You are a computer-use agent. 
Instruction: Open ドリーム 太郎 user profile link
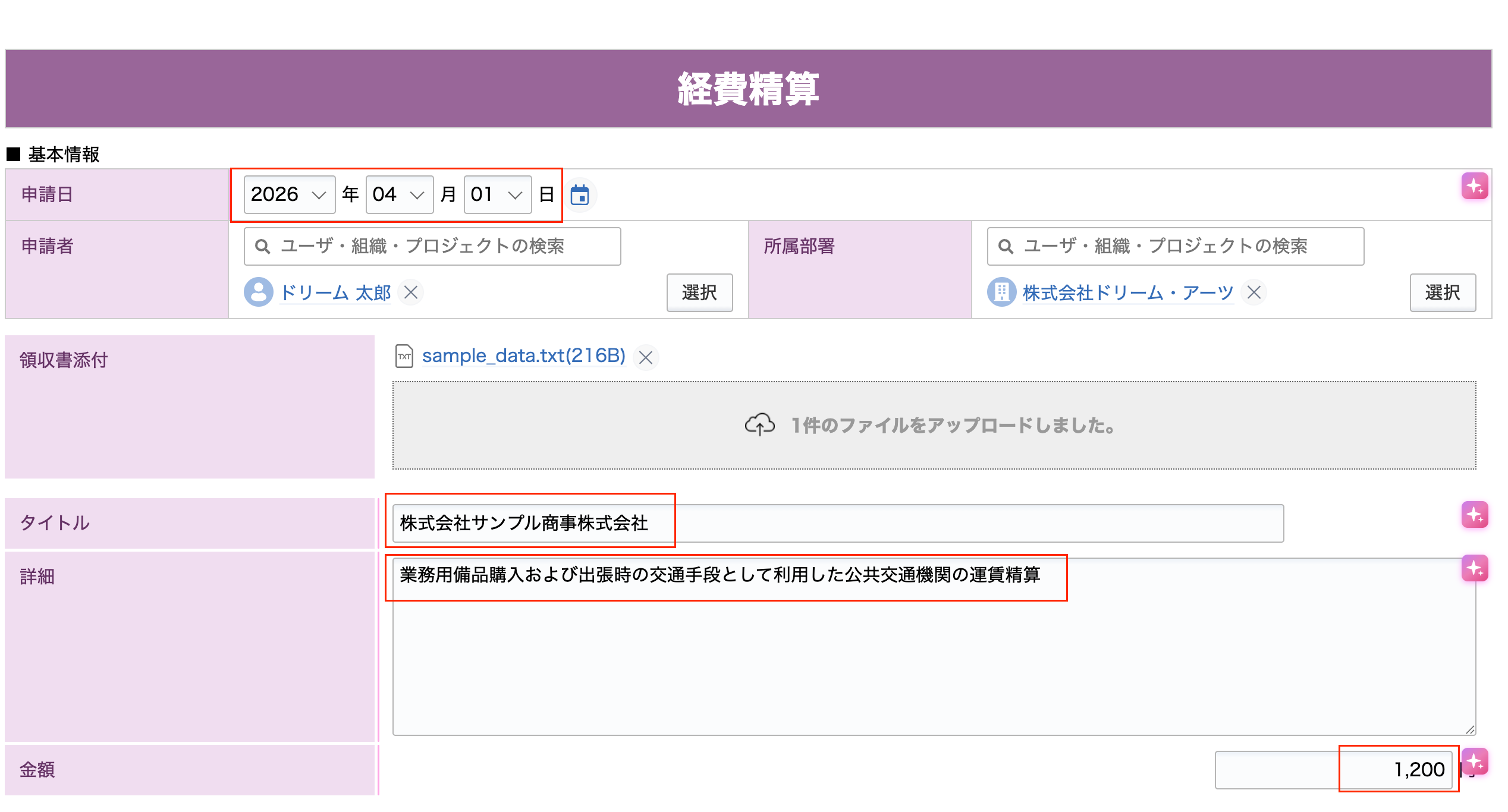pyautogui.click(x=336, y=292)
